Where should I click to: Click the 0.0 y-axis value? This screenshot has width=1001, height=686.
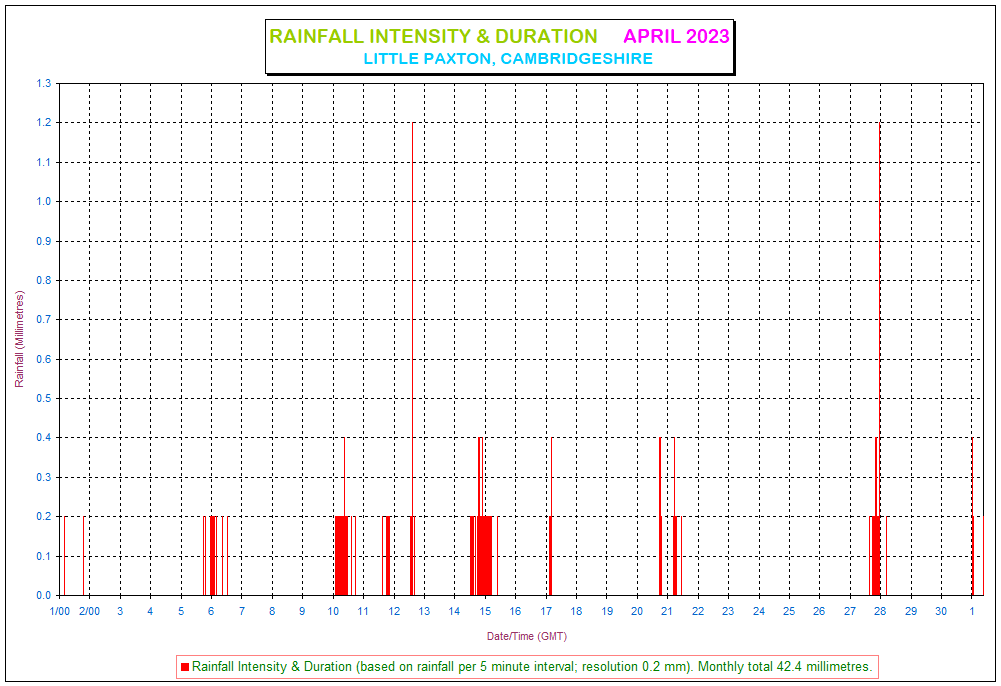(x=43, y=595)
